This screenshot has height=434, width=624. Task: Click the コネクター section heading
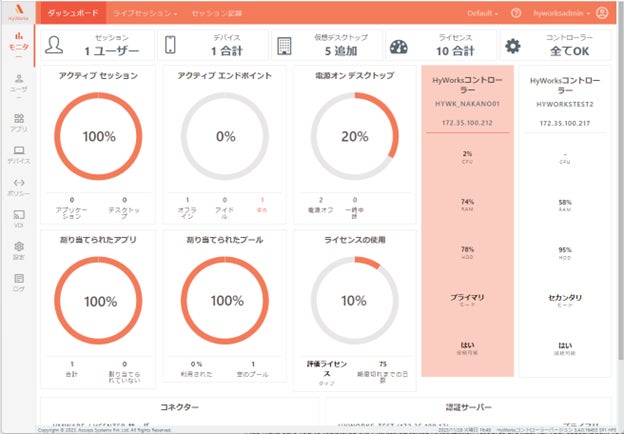pos(179,407)
